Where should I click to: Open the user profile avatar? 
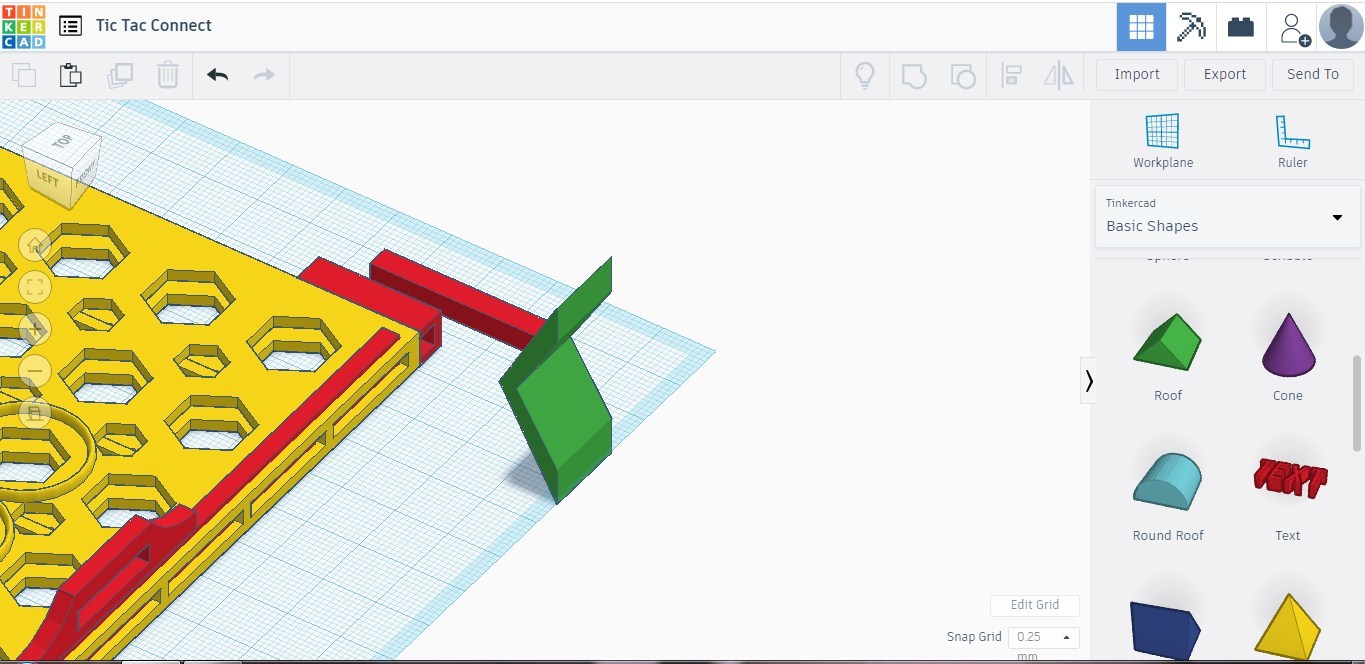pos(1341,26)
